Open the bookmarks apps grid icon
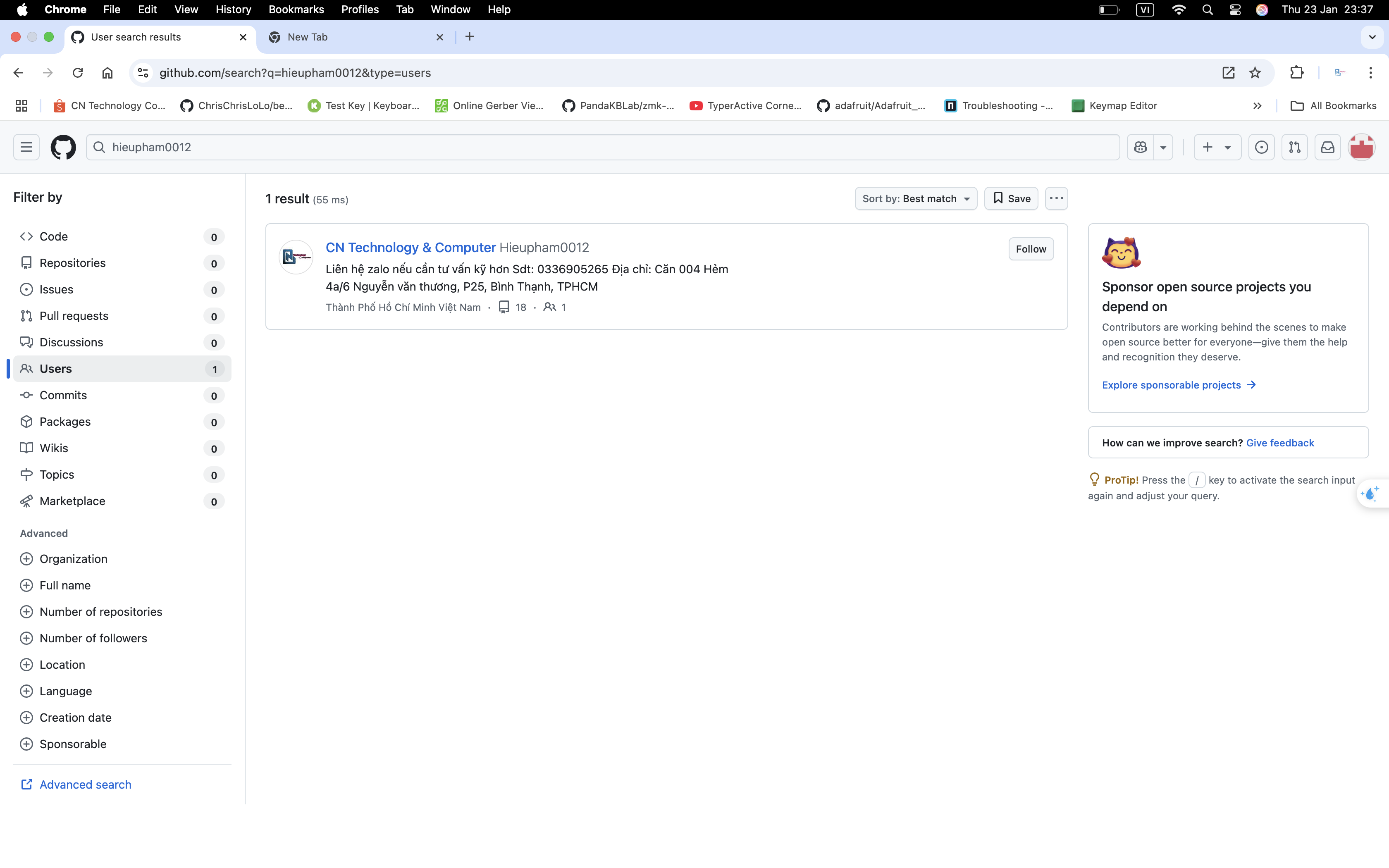 pos(21,106)
